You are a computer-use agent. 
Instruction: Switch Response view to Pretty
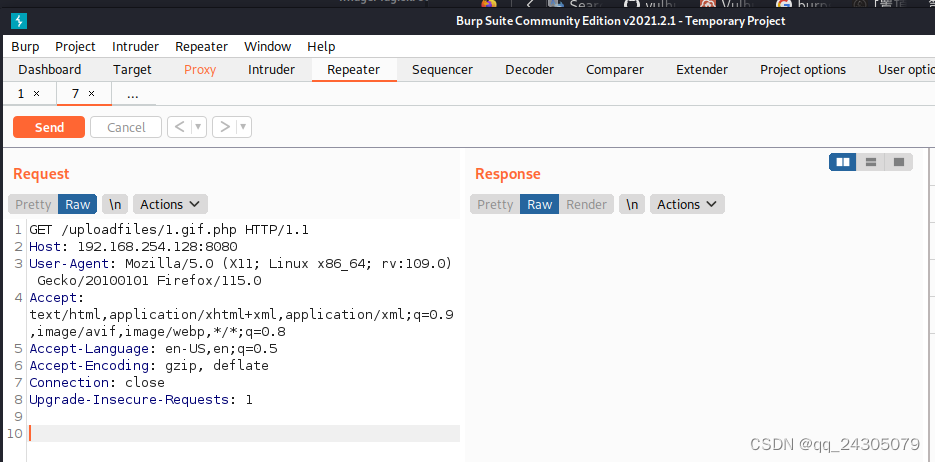(x=495, y=204)
